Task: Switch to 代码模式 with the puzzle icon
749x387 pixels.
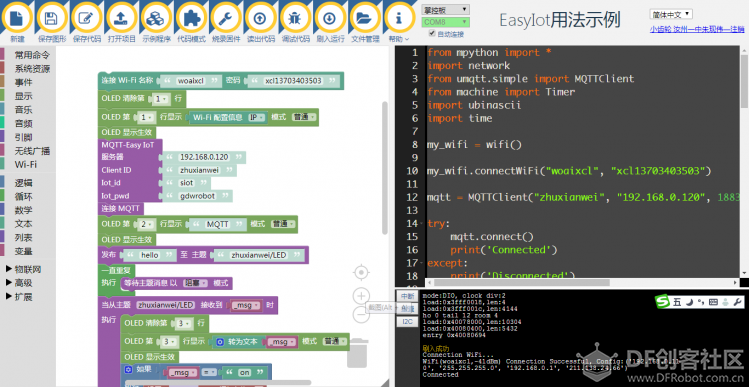Action: tap(191, 18)
